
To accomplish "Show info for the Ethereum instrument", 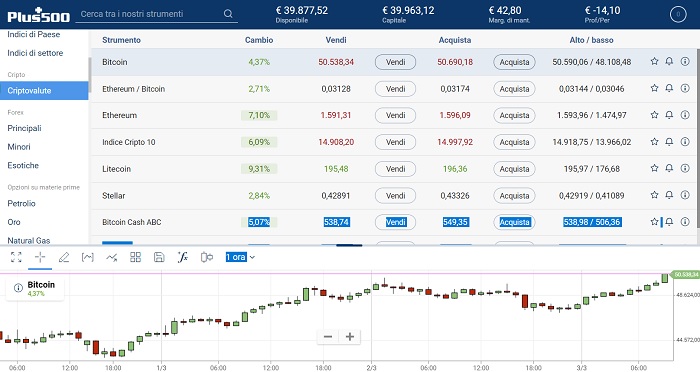I will [685, 115].
